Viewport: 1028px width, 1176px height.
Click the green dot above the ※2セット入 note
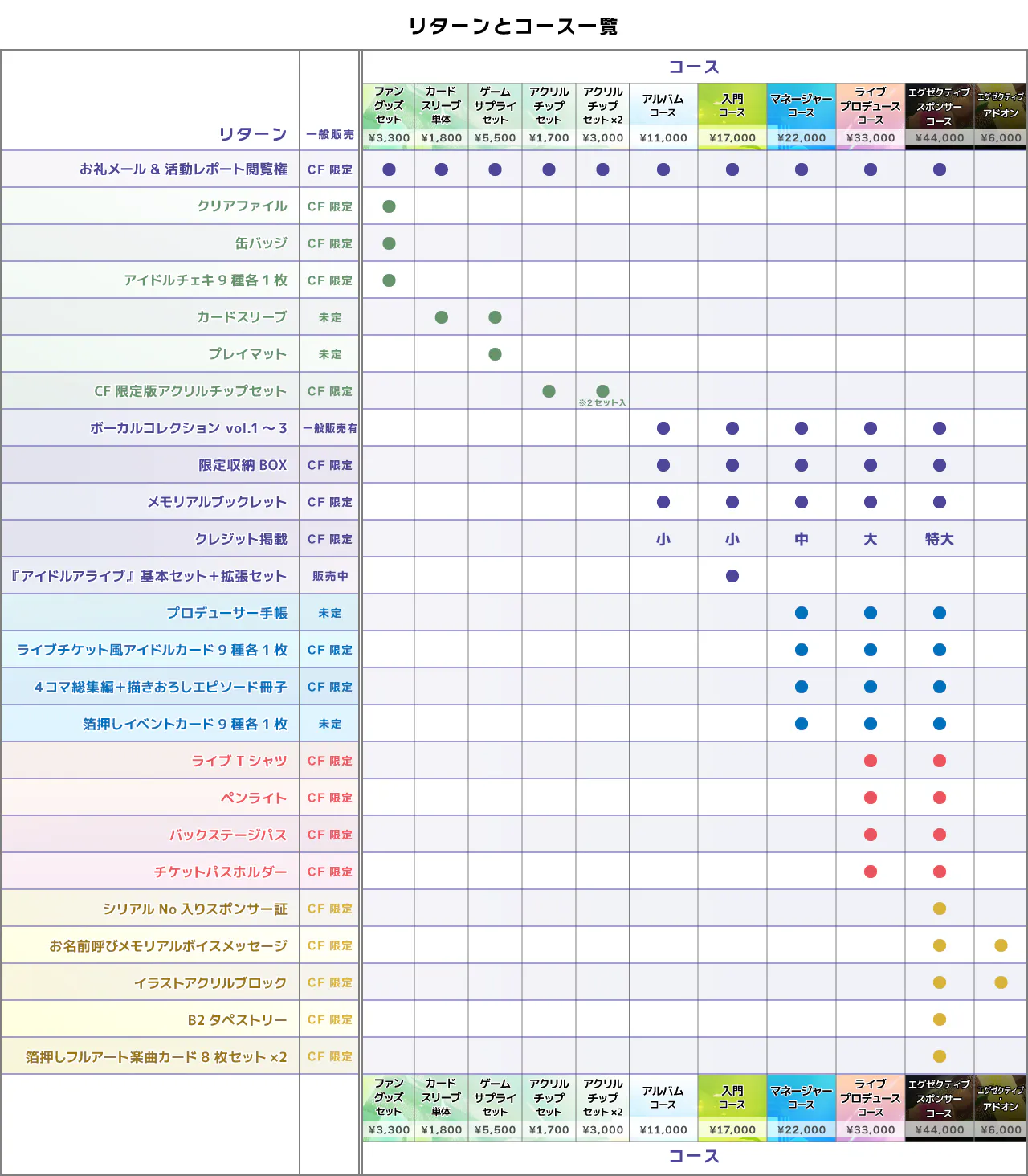603,391
